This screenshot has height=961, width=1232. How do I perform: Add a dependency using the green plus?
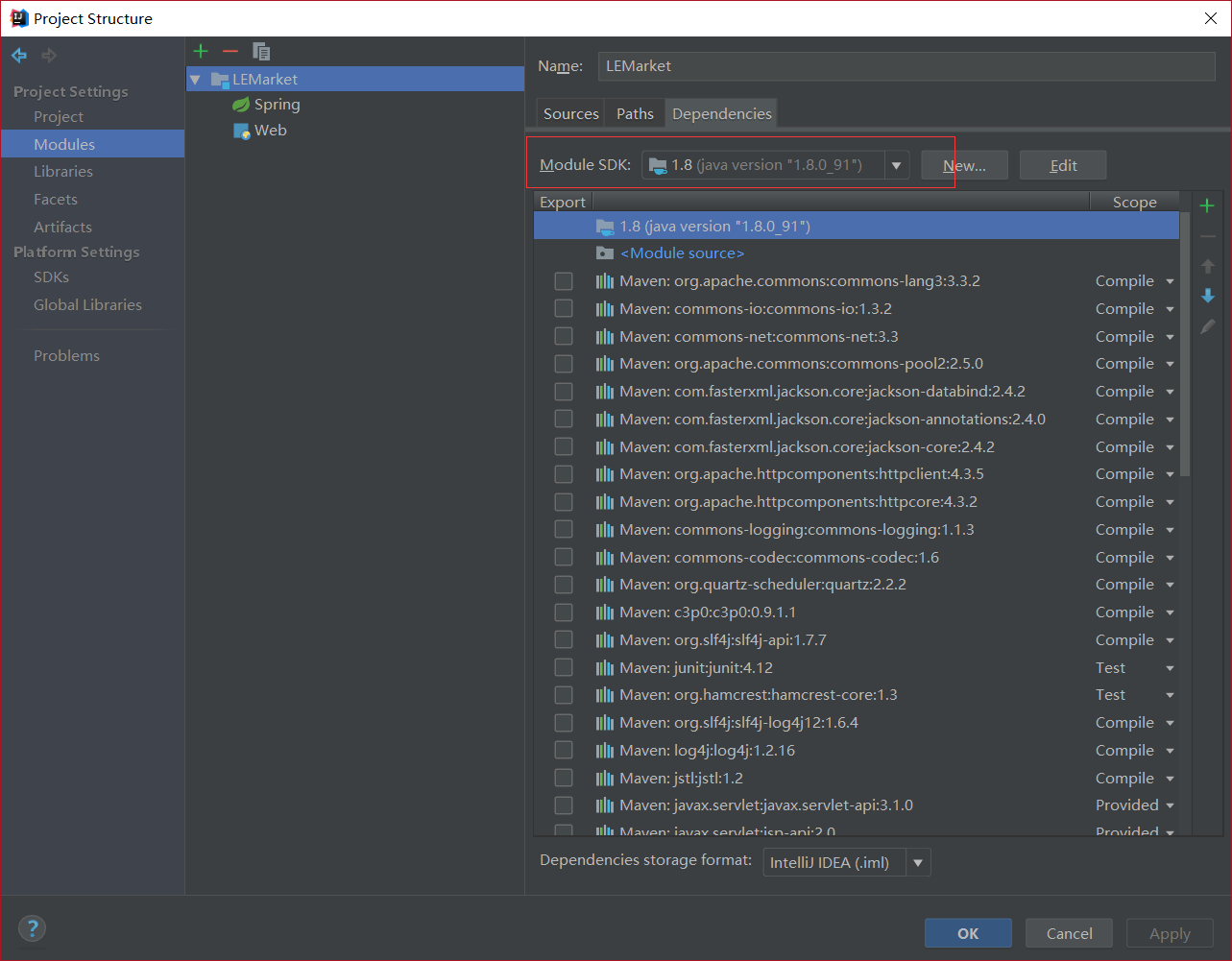(1207, 205)
